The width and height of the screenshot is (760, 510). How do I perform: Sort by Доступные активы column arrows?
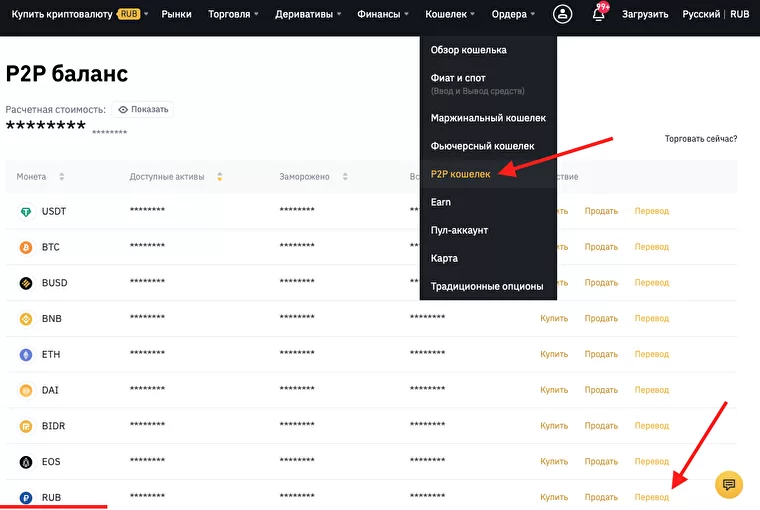coord(220,176)
